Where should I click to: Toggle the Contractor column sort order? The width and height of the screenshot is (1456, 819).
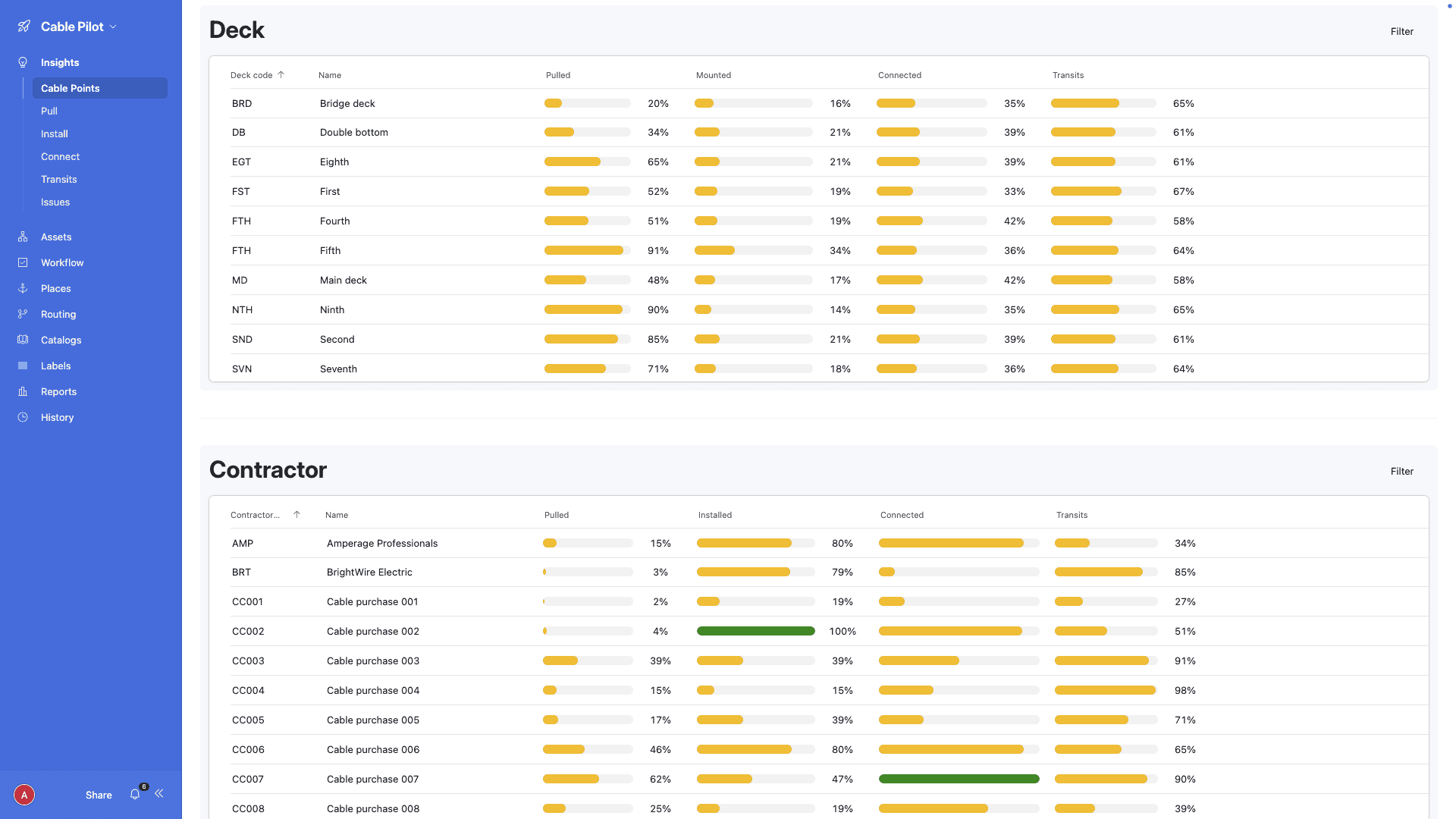point(297,514)
